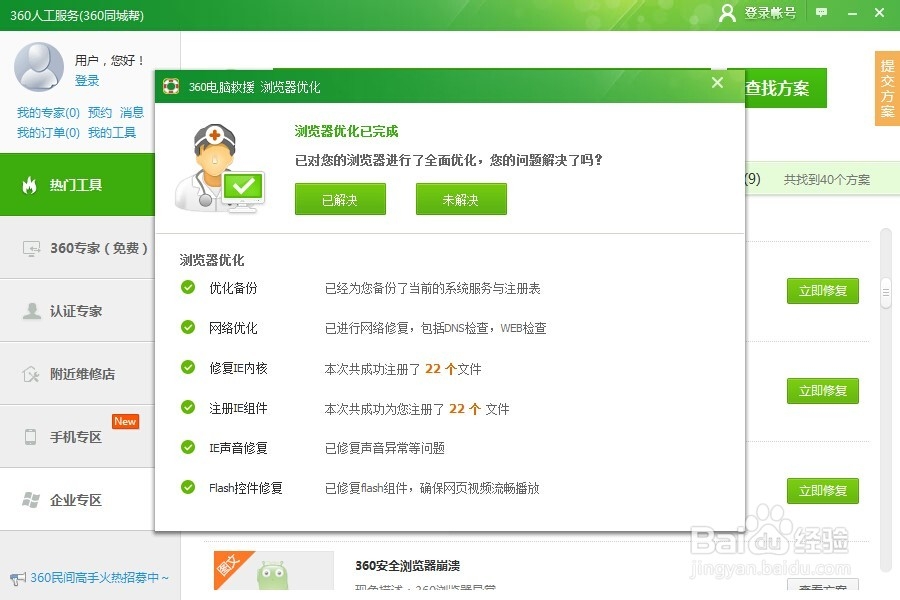
Task: Select 360专家（免费） sidebar tab
Action: click(77, 248)
